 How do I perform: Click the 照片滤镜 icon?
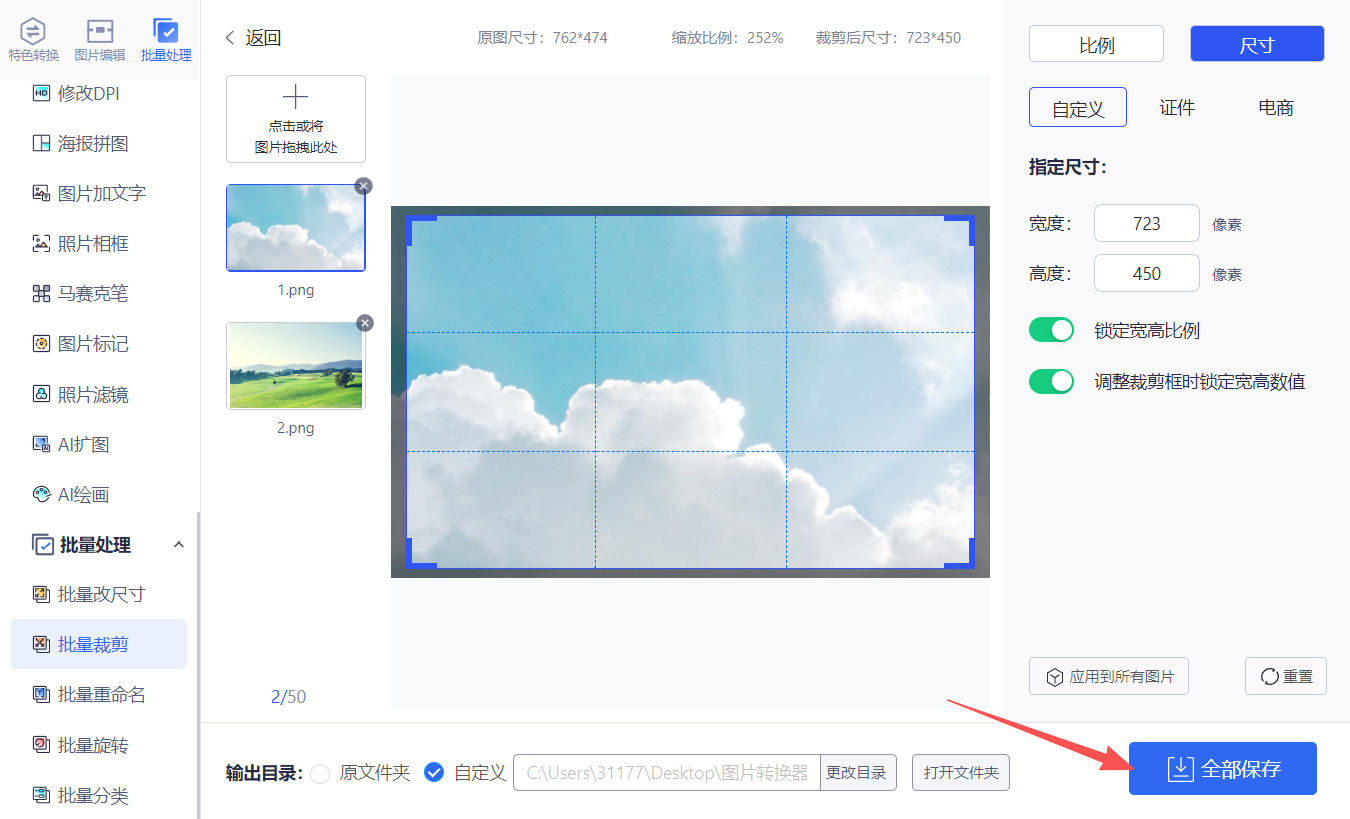[x=41, y=394]
